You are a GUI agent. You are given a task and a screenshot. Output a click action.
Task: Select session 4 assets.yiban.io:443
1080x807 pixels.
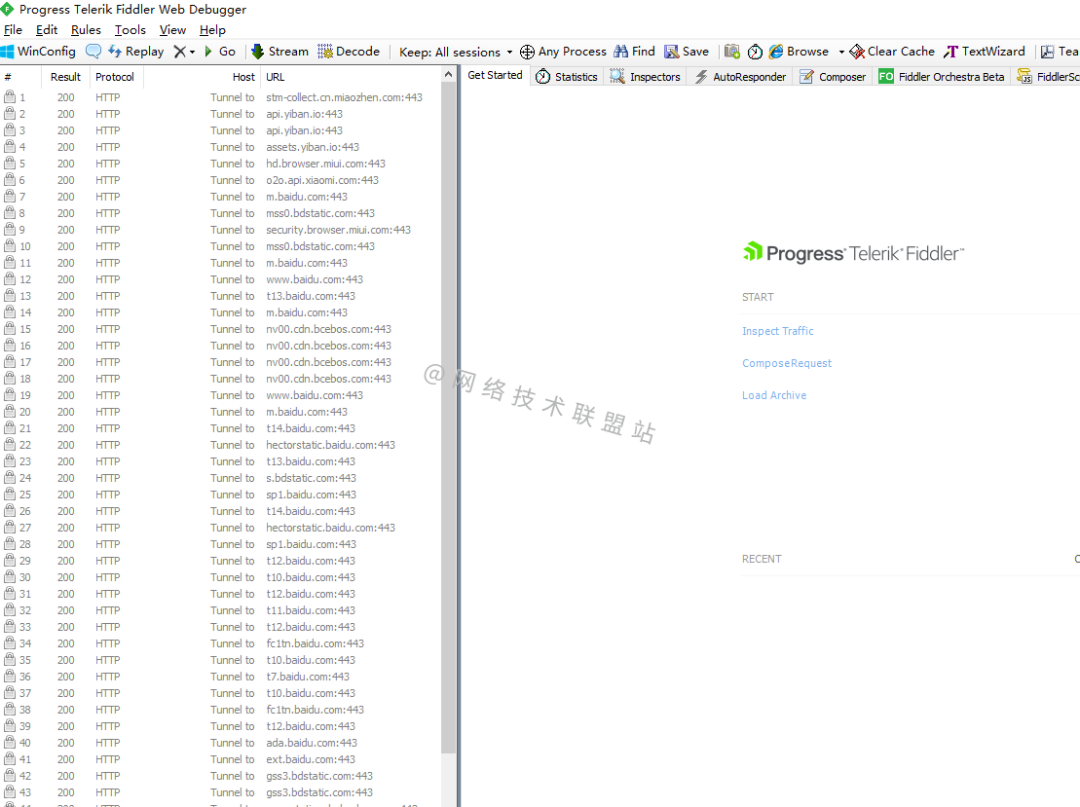click(220, 147)
